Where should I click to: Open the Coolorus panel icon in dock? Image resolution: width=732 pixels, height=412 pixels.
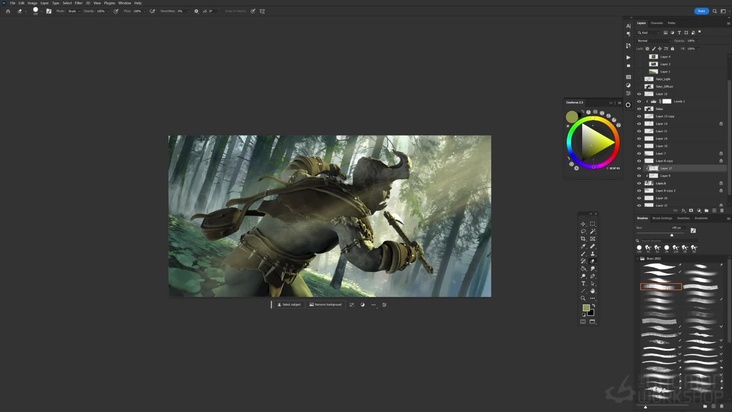[628, 105]
